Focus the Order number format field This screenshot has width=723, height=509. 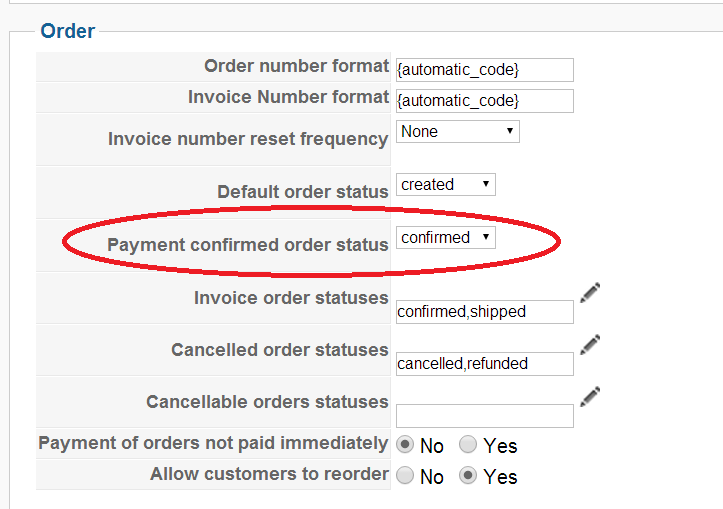point(484,69)
